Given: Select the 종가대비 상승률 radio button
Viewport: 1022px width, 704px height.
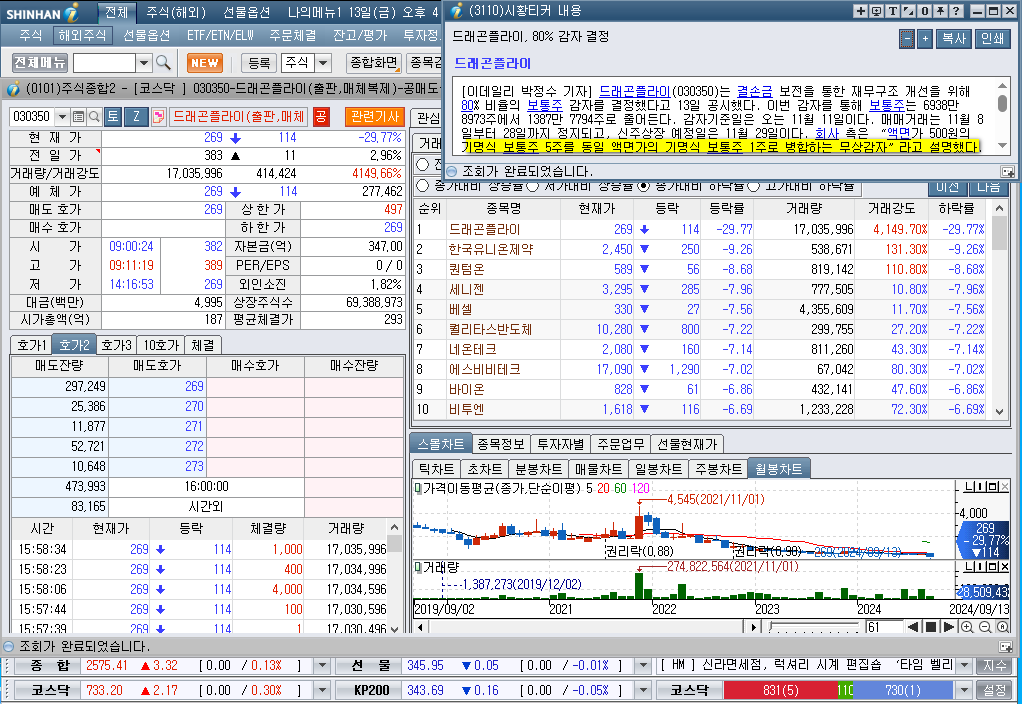Looking at the screenshot, I should 422,186.
